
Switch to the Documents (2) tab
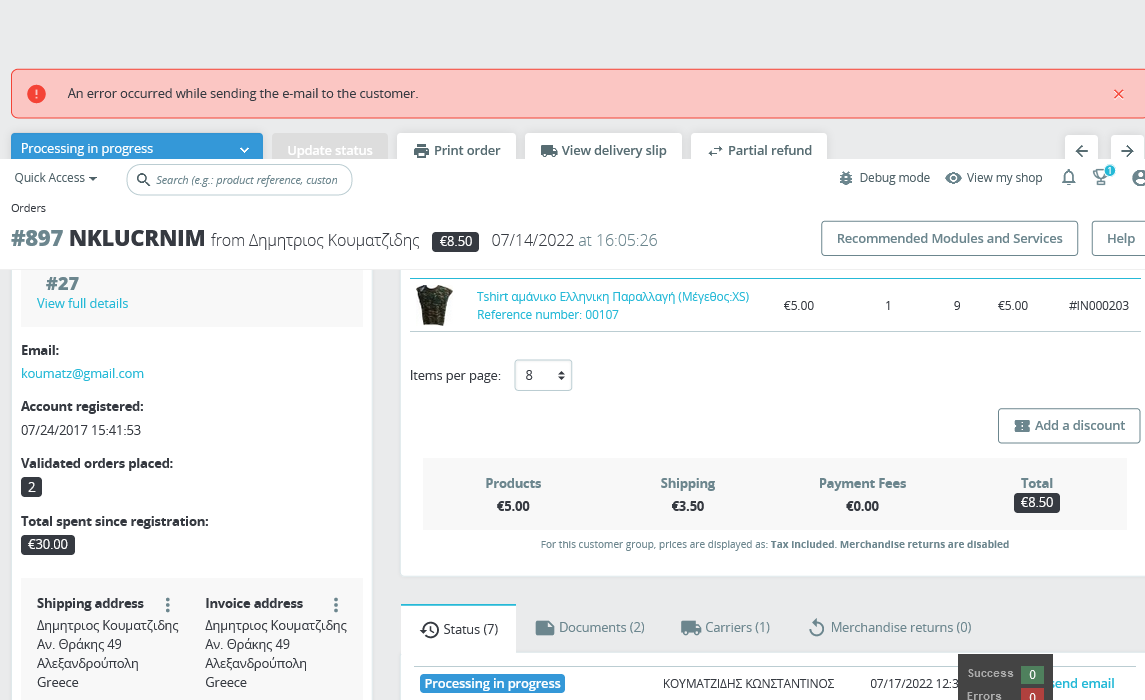(x=590, y=628)
